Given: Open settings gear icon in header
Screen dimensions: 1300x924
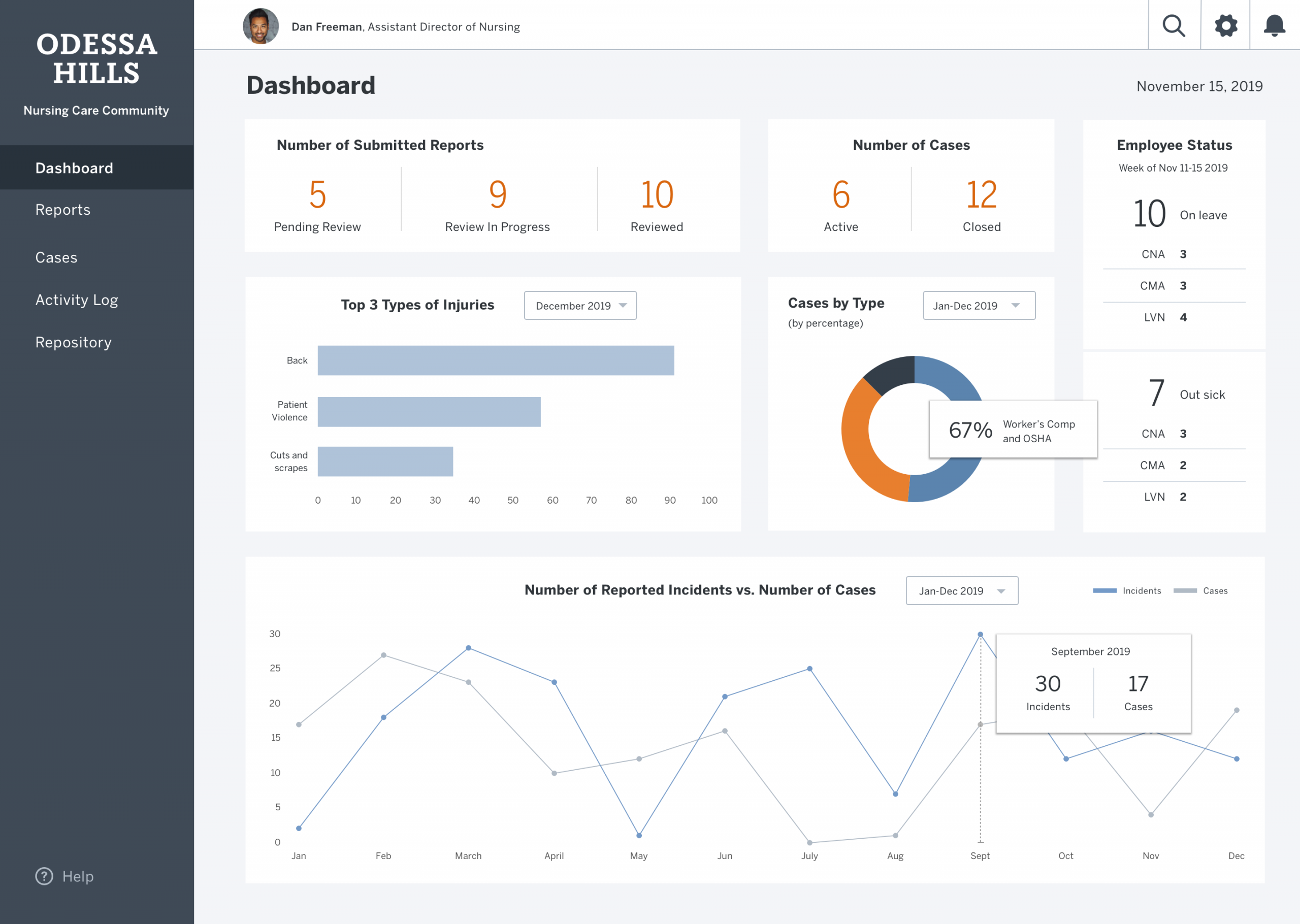Looking at the screenshot, I should [1225, 25].
